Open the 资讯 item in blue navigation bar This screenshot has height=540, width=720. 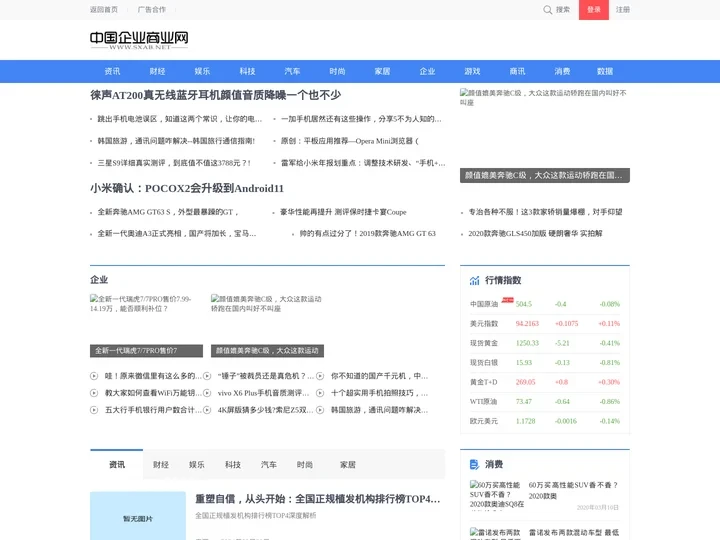112,71
